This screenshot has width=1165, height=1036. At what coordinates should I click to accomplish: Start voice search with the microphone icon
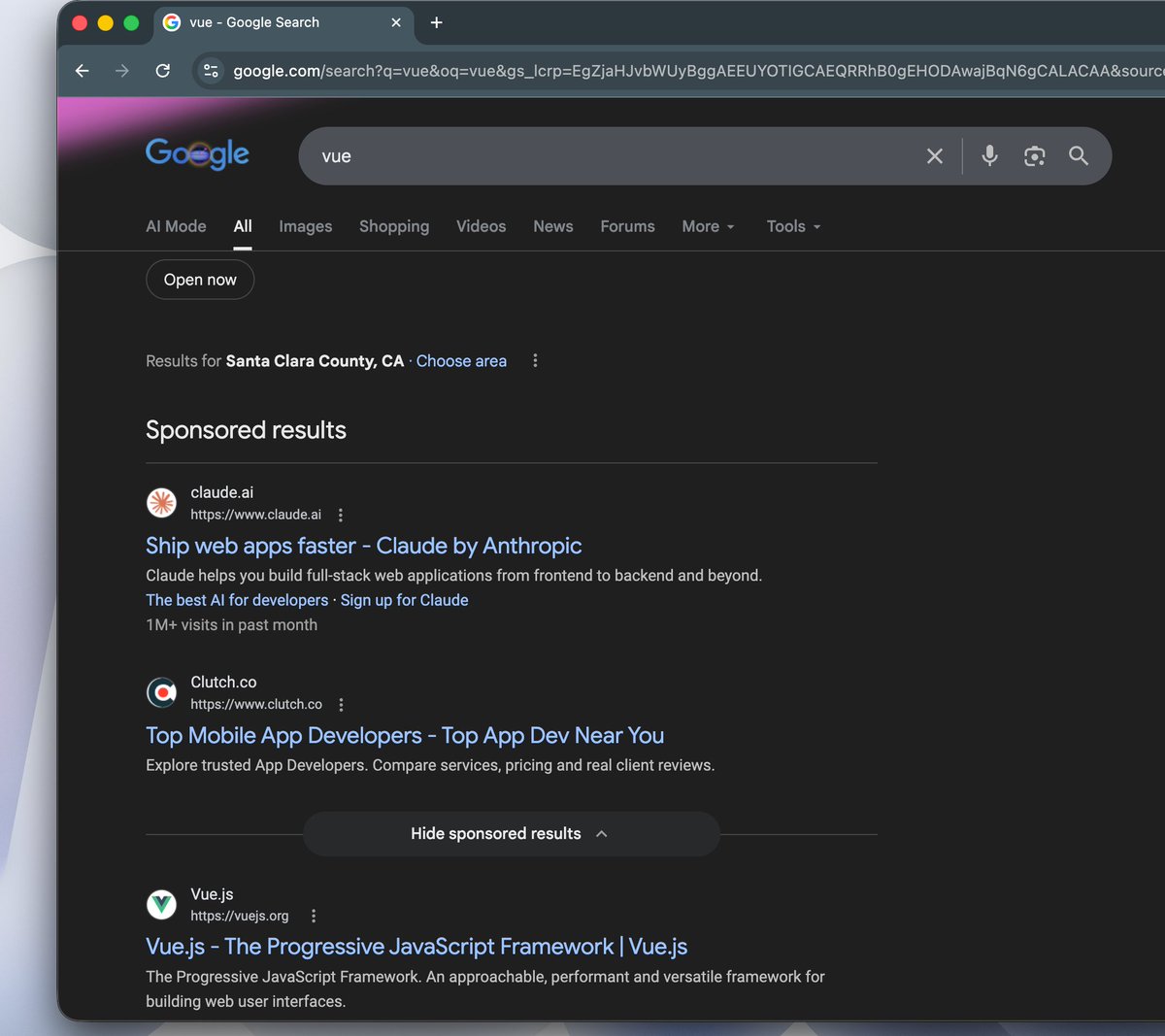(x=989, y=155)
